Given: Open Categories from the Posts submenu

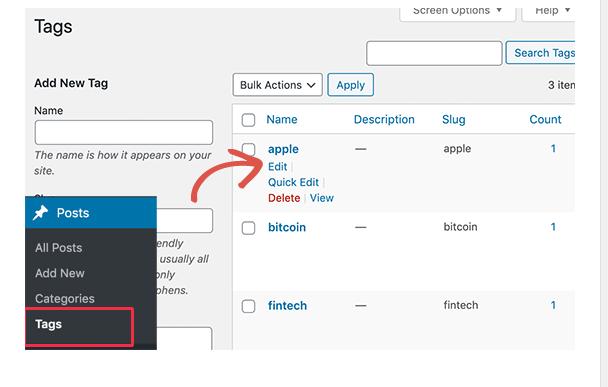Looking at the screenshot, I should point(65,299).
